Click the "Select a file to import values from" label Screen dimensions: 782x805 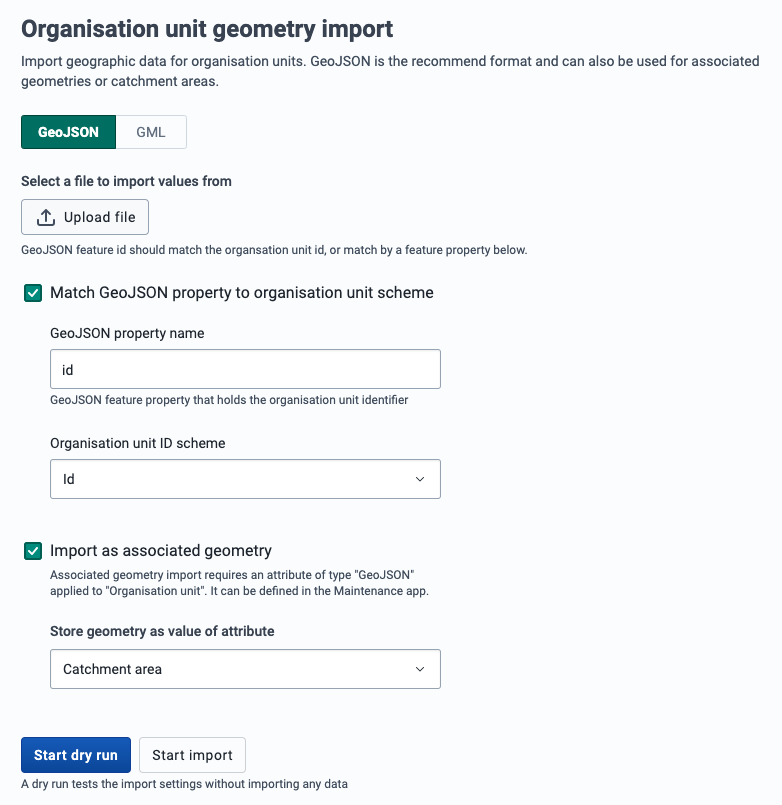(126, 181)
